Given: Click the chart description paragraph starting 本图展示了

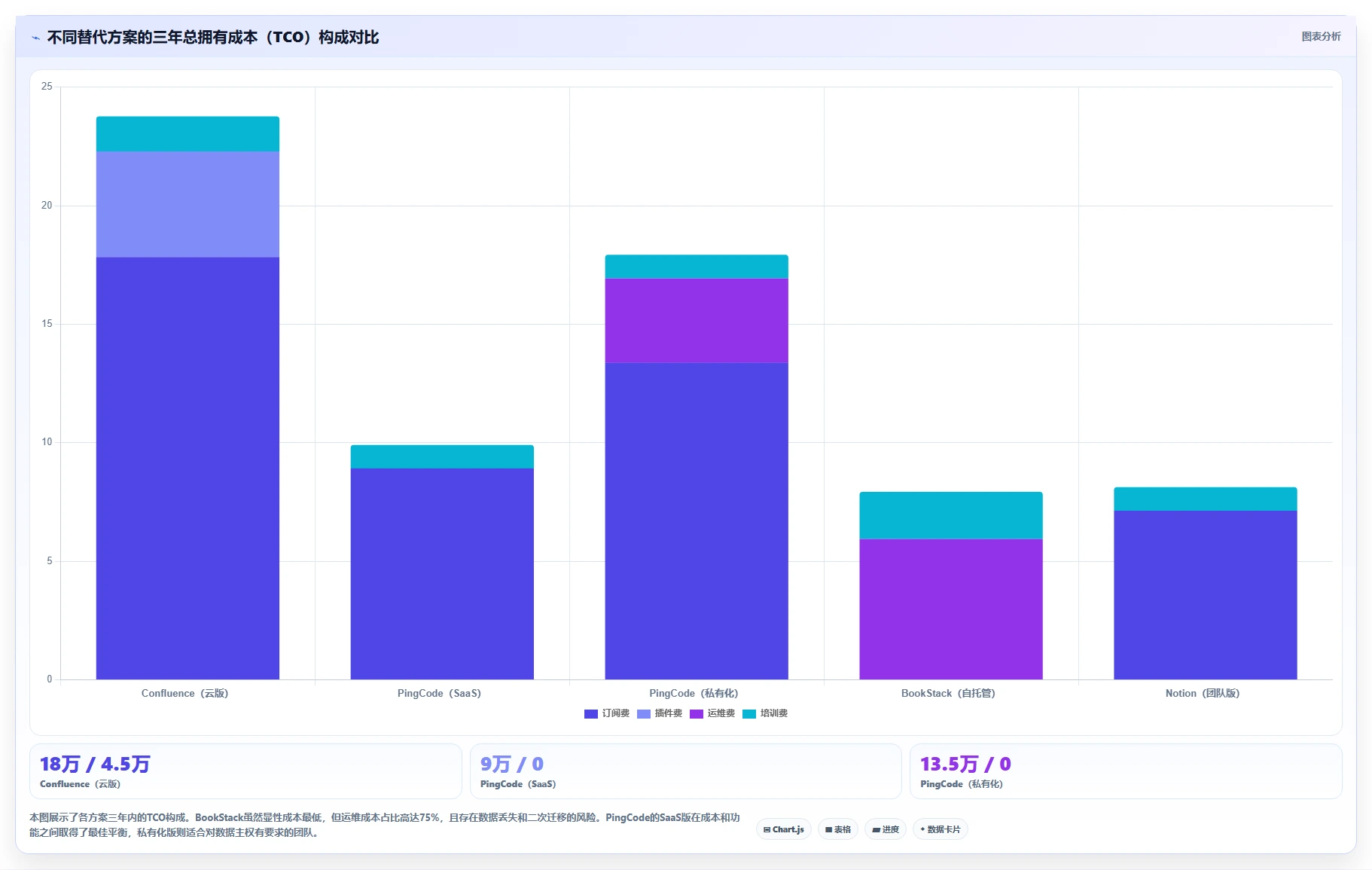Looking at the screenshot, I should [x=385, y=825].
